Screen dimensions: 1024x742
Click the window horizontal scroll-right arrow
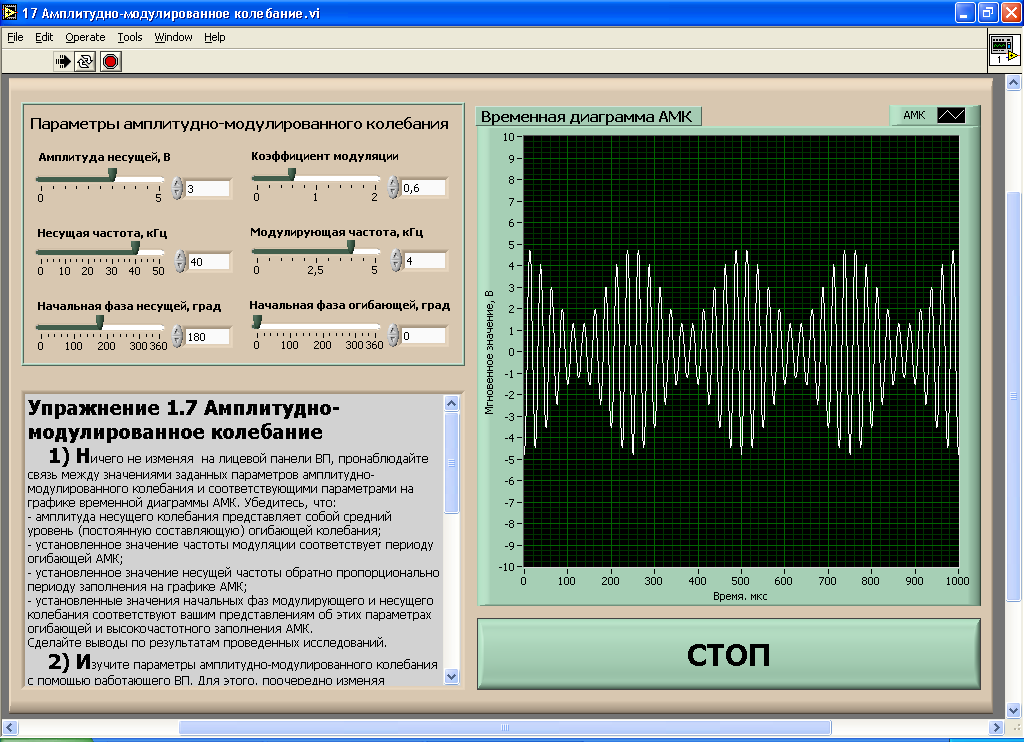(995, 727)
